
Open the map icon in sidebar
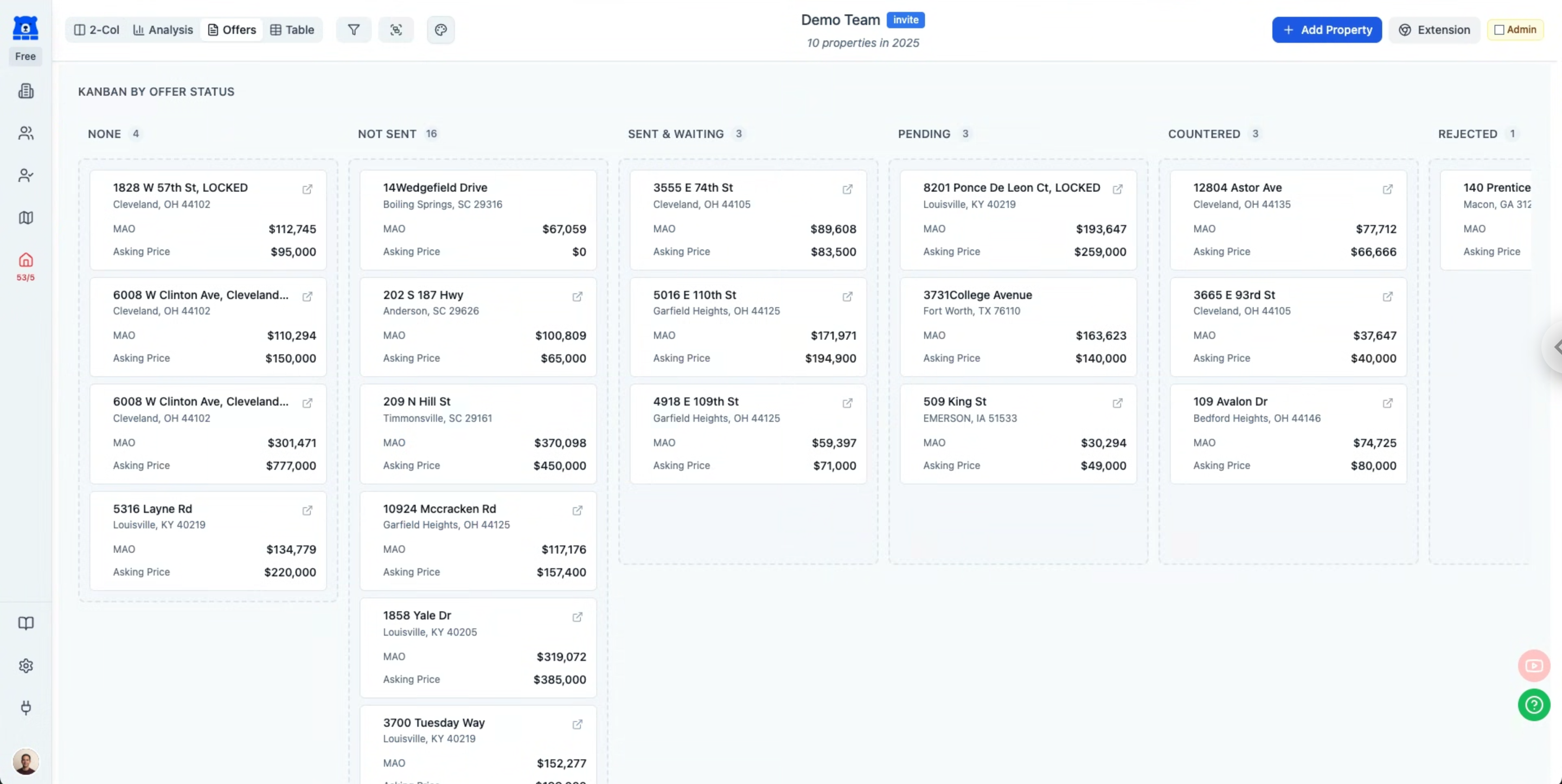pos(25,217)
